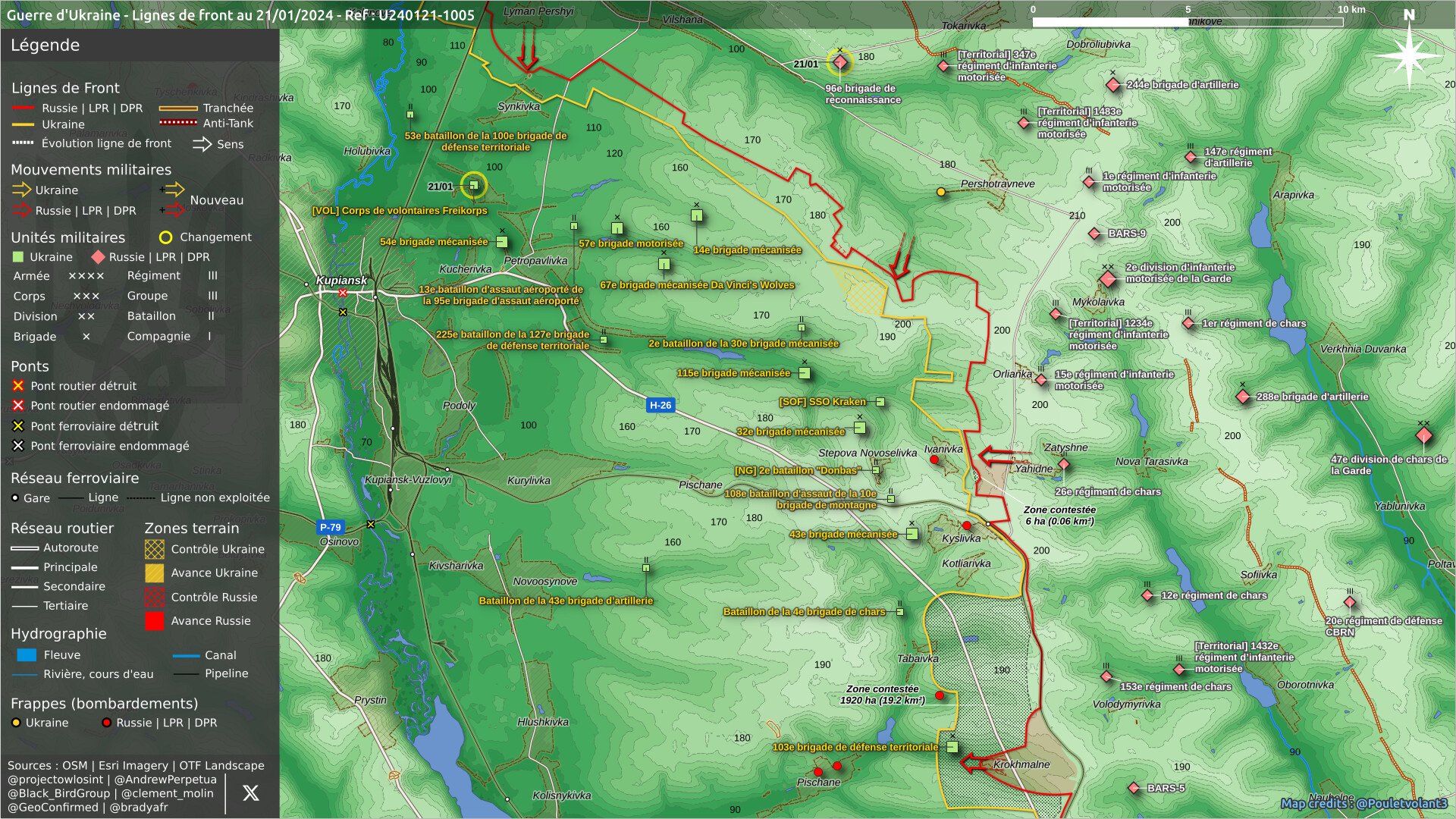Screen dimensions: 1456x819
Task: Click the distance scale bar
Action: (x=1188, y=22)
